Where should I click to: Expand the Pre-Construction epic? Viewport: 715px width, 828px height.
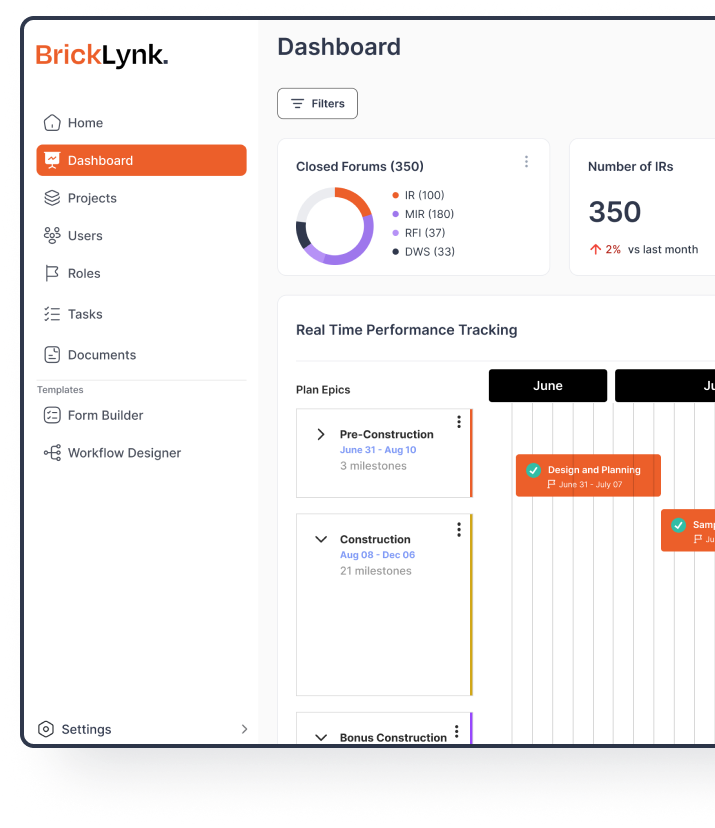pyautogui.click(x=321, y=435)
